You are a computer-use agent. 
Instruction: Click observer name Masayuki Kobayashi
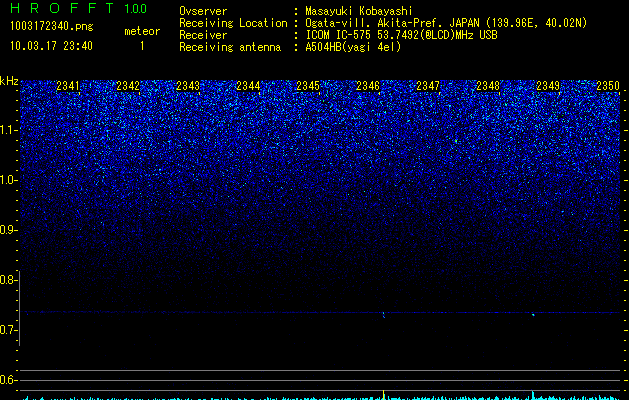pyautogui.click(x=359, y=12)
